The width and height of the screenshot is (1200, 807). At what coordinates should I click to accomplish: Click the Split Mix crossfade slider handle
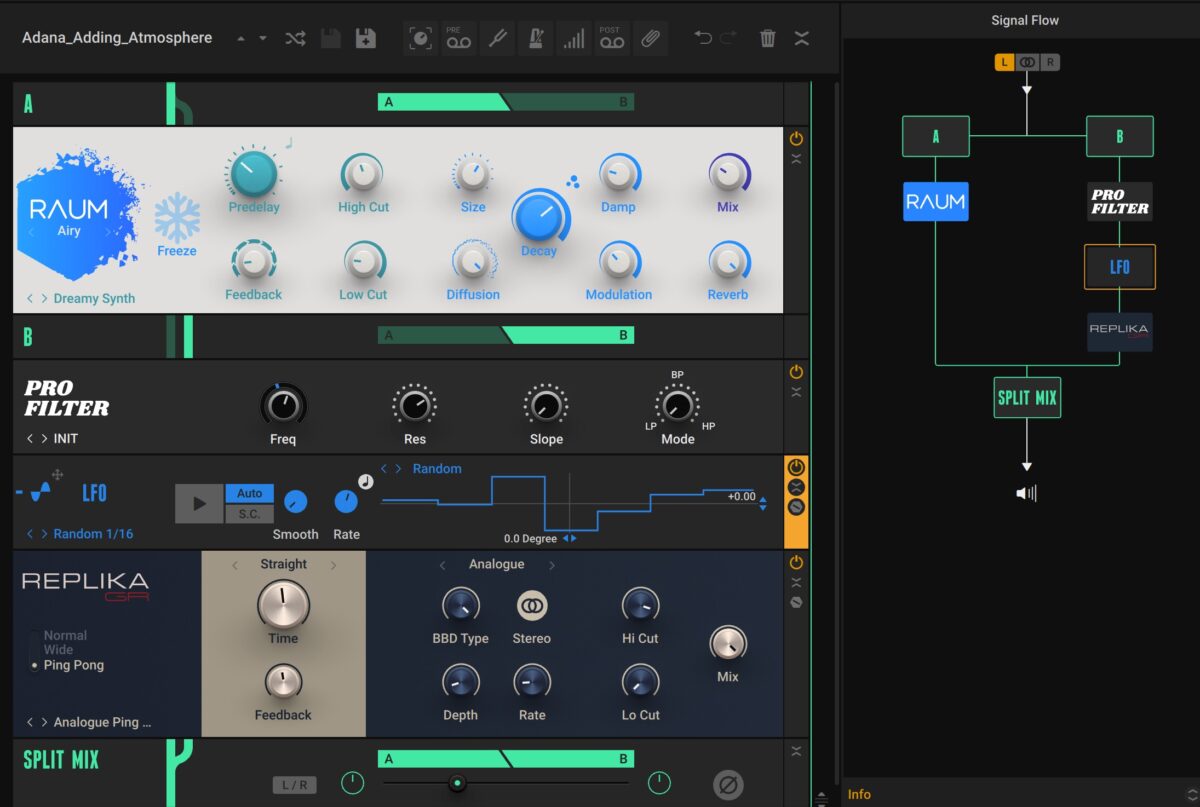coord(457,783)
